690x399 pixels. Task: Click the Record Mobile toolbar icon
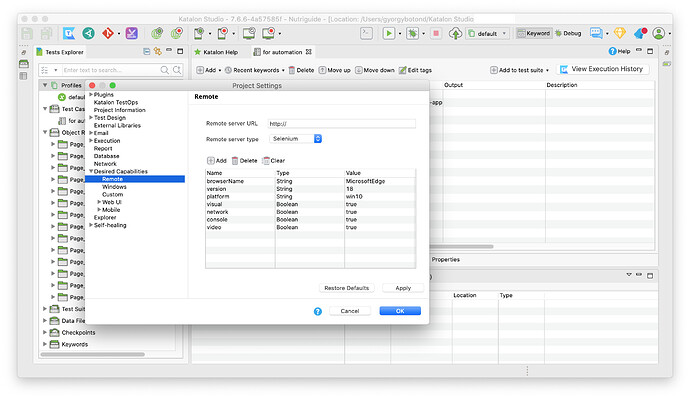[223, 33]
